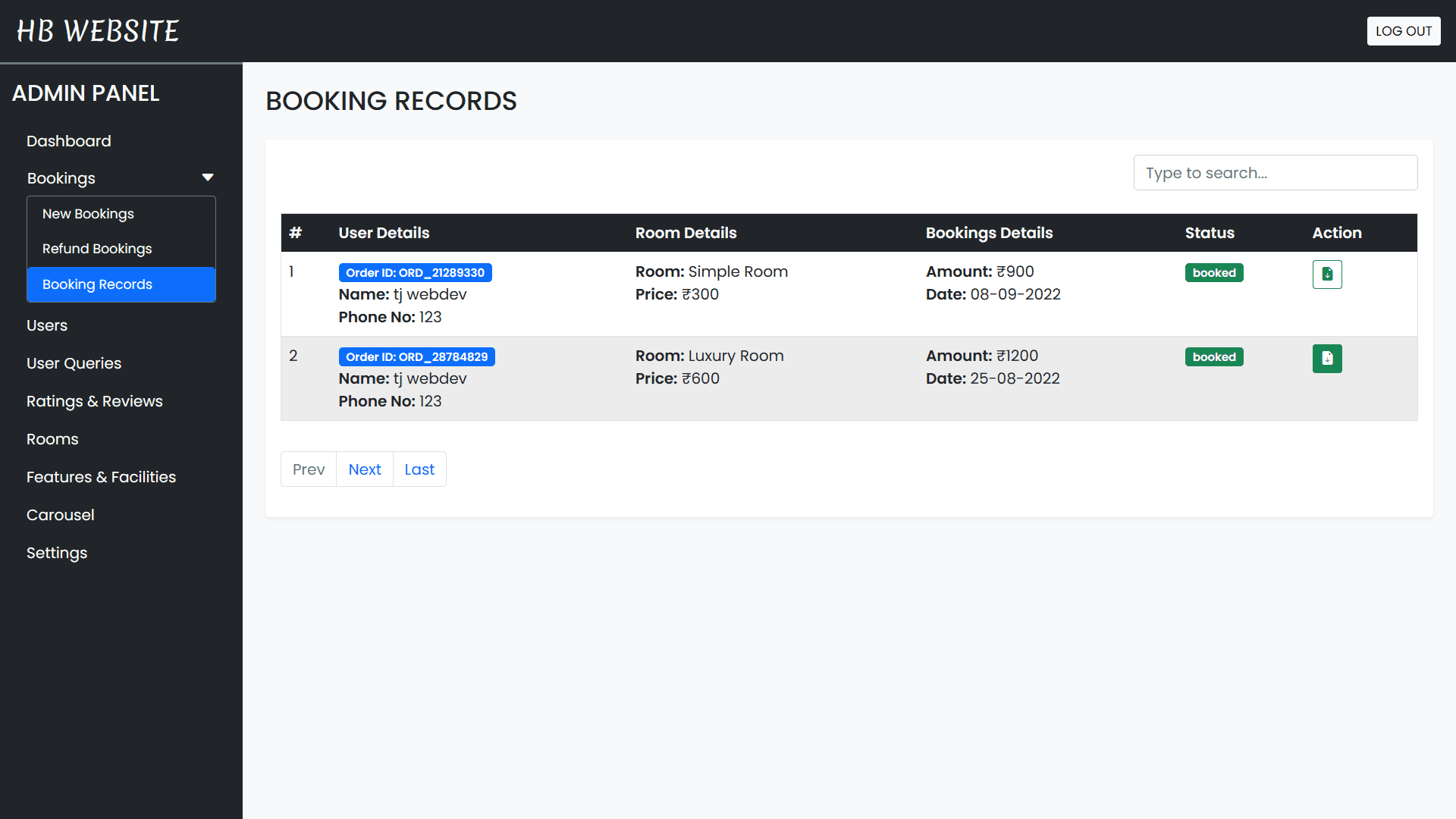
Task: Click the Prev pagination button
Action: coord(309,469)
